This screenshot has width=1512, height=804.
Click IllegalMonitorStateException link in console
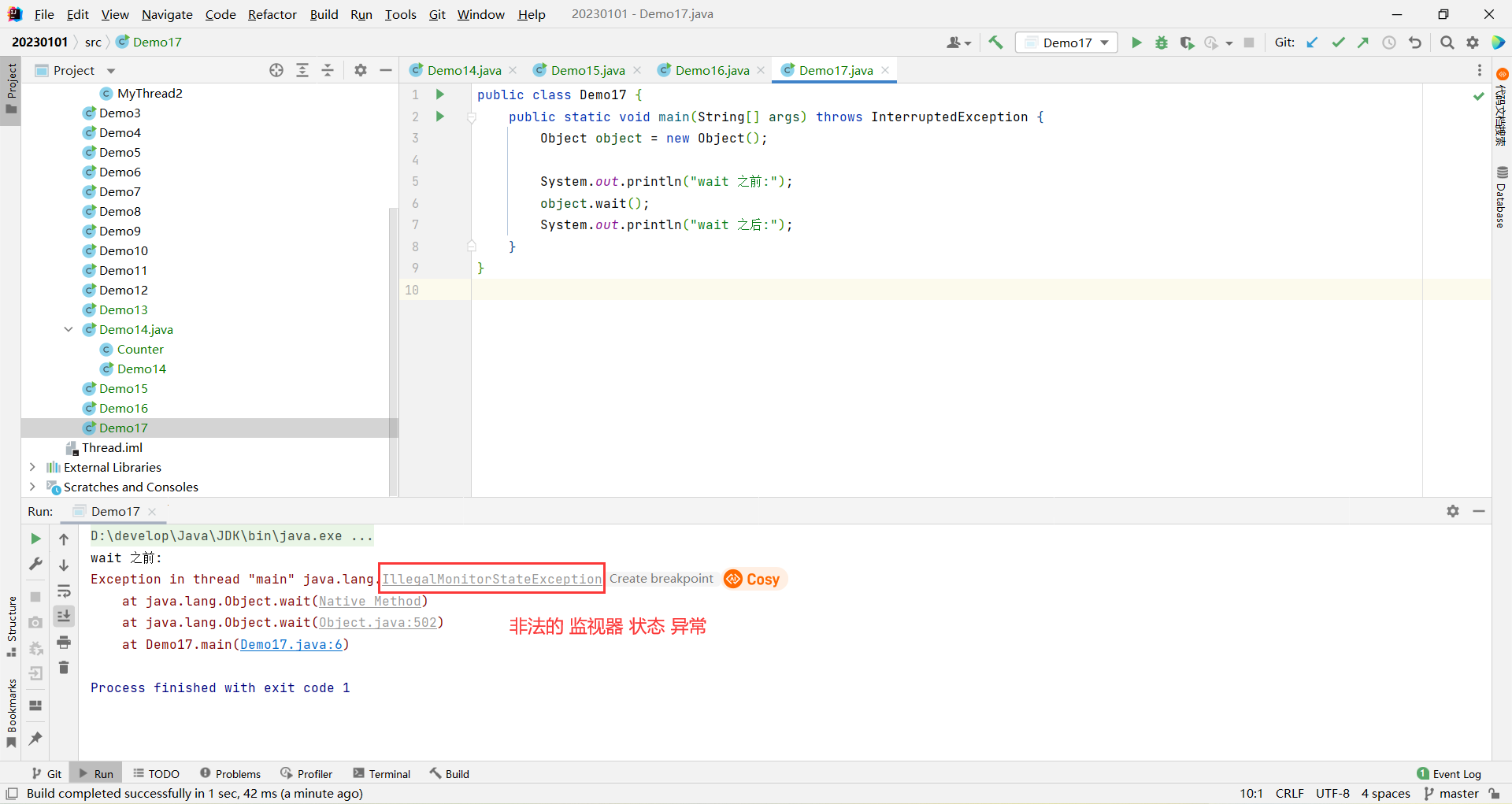[491, 580]
